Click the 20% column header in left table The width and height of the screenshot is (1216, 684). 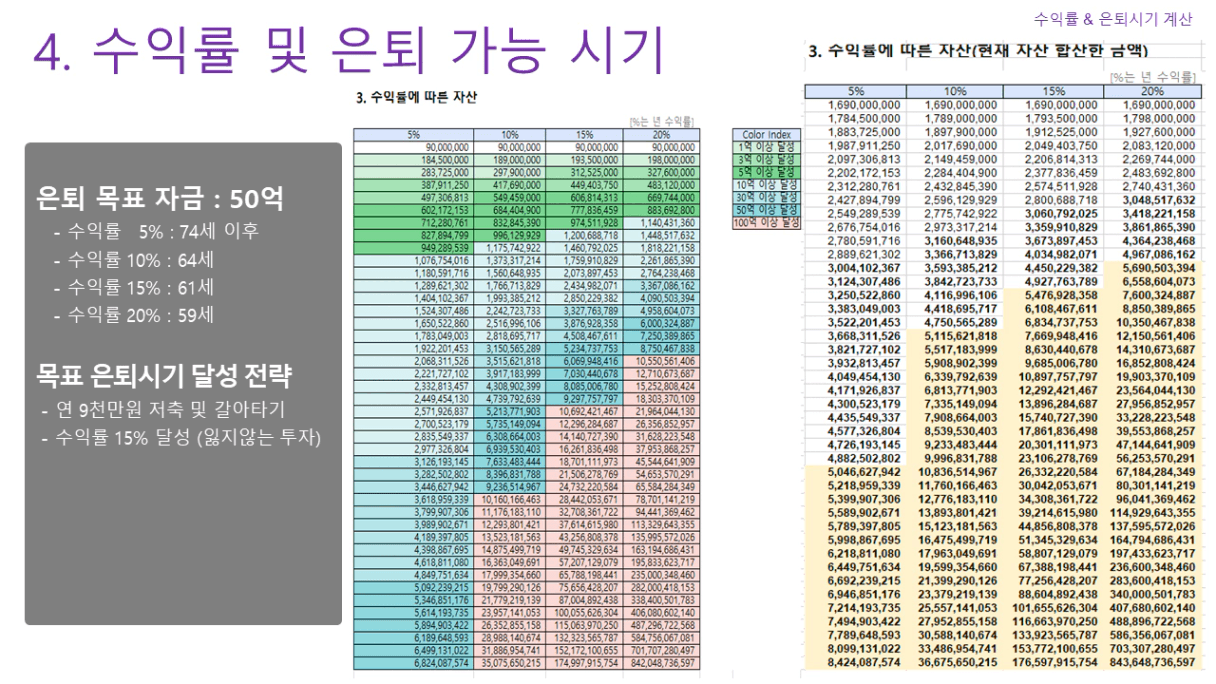(x=661, y=134)
